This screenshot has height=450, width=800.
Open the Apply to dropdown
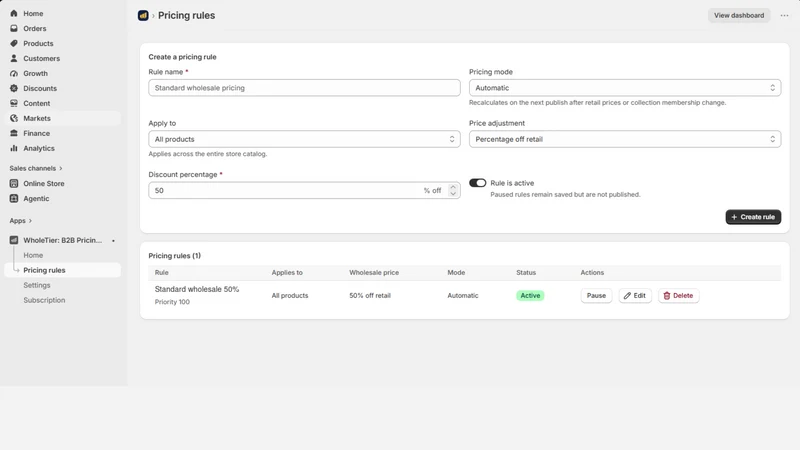click(x=304, y=139)
